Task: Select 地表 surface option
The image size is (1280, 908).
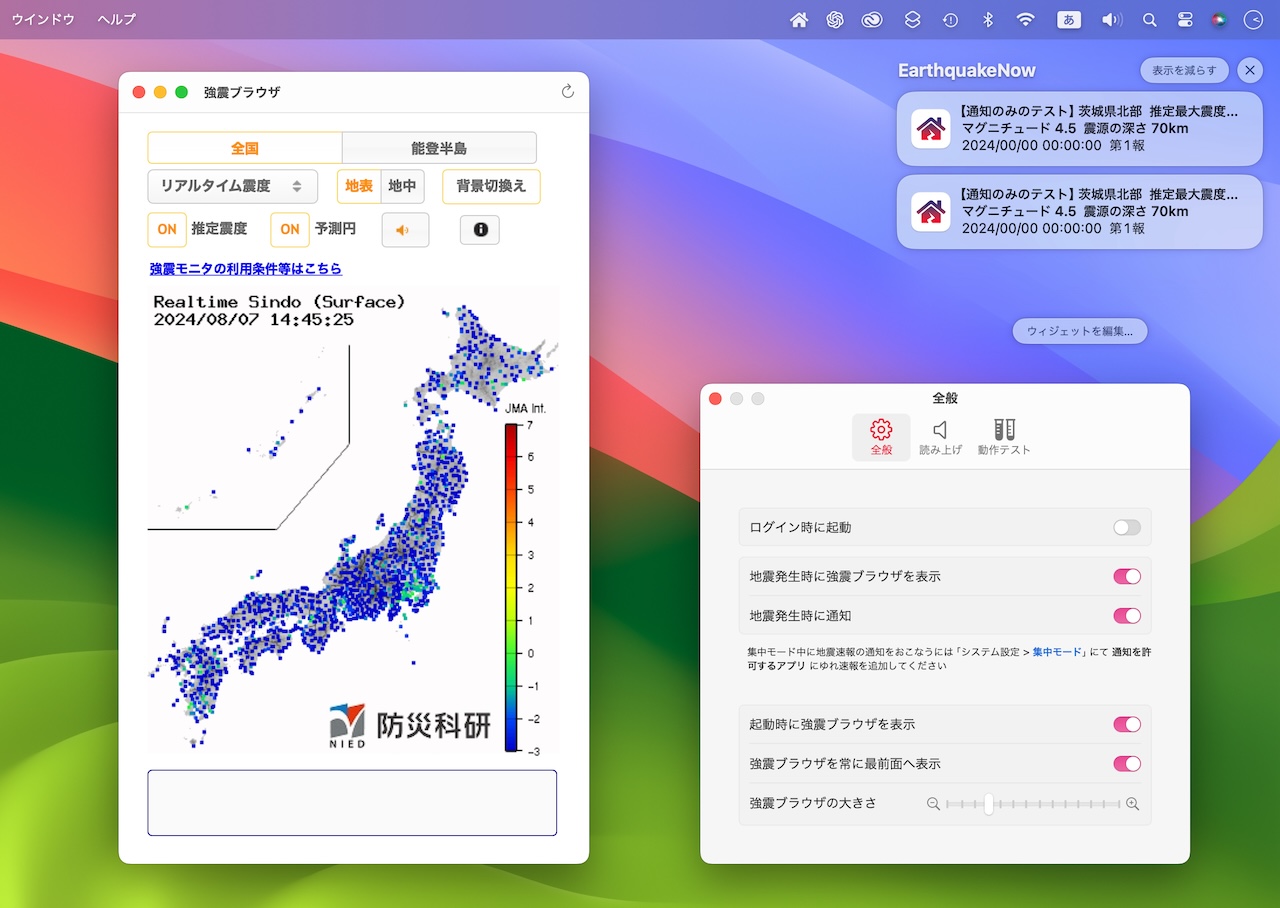Action: coord(359,186)
